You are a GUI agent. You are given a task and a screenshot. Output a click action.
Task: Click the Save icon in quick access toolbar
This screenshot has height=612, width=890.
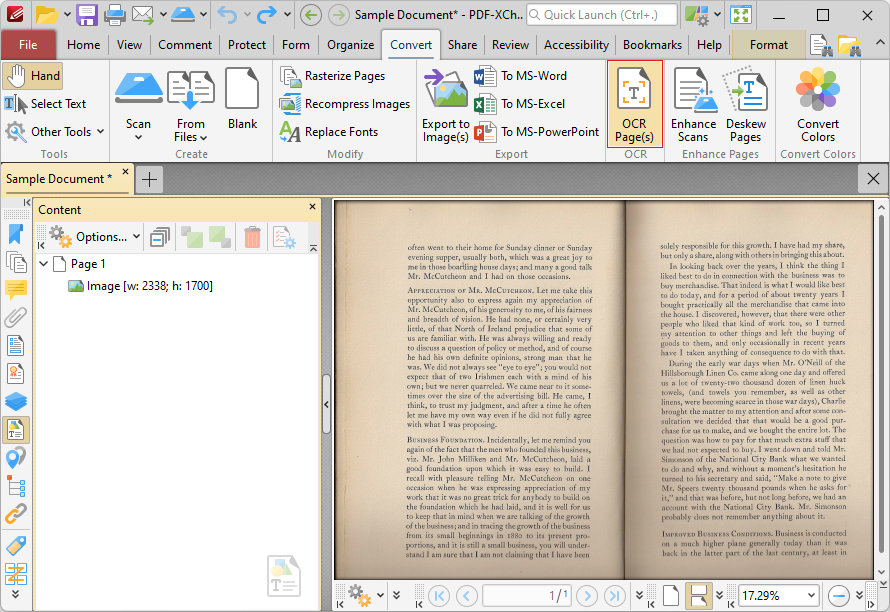87,15
